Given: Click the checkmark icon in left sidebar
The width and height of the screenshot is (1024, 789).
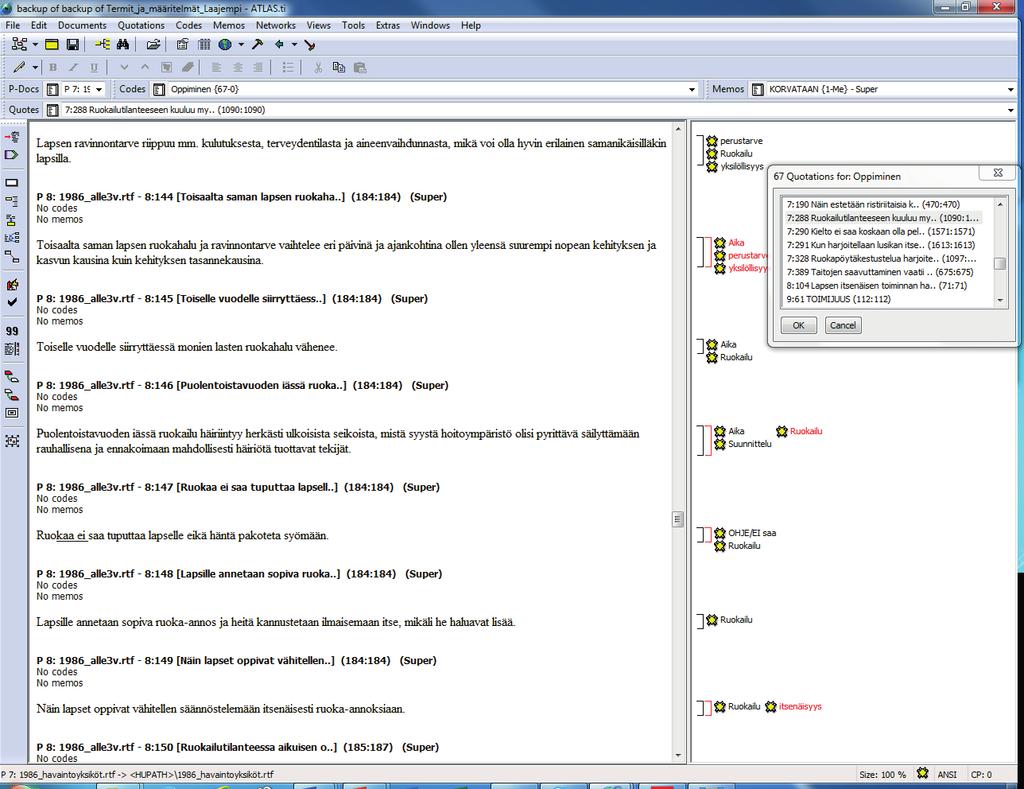Looking at the screenshot, I should tap(12, 302).
